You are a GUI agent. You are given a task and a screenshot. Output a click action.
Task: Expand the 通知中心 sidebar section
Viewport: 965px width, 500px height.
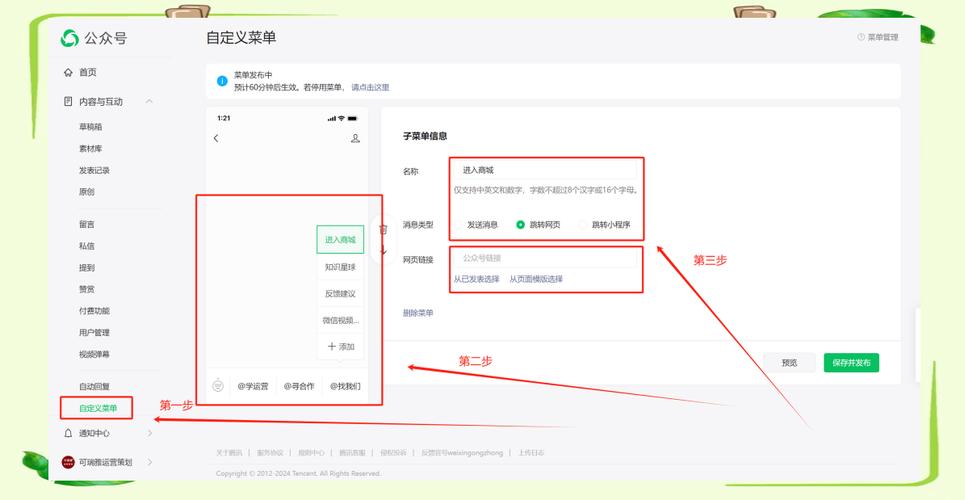tap(149, 433)
